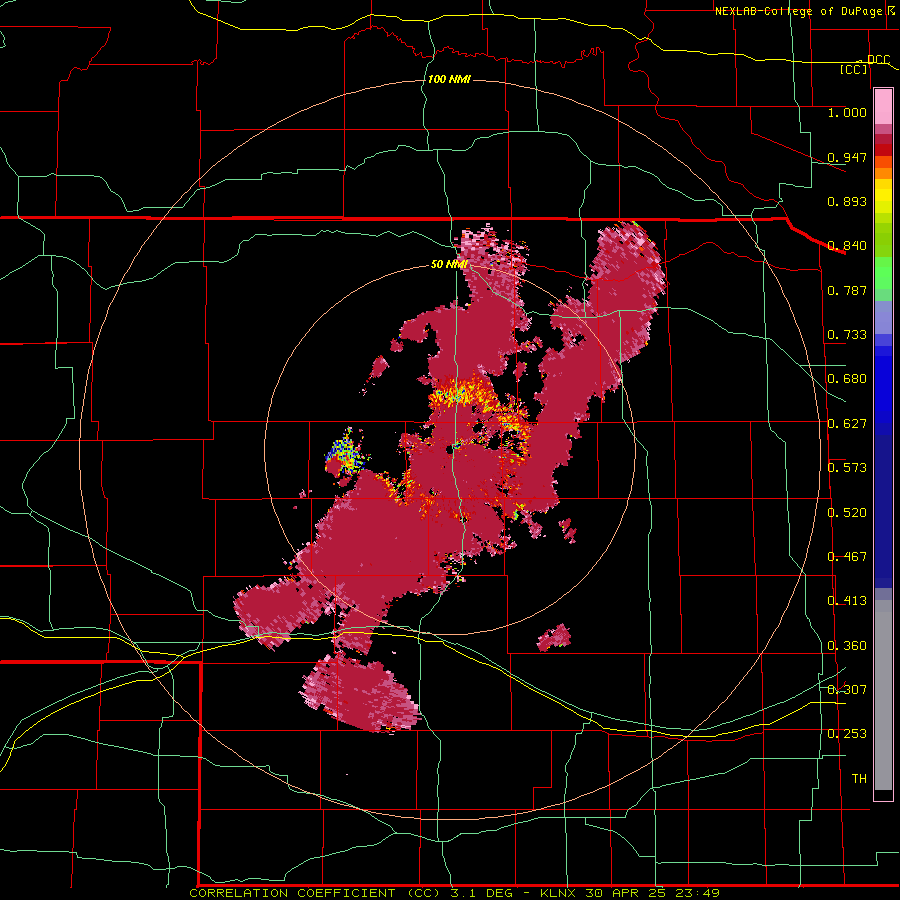Click the 0.573 legend value

[847, 468]
